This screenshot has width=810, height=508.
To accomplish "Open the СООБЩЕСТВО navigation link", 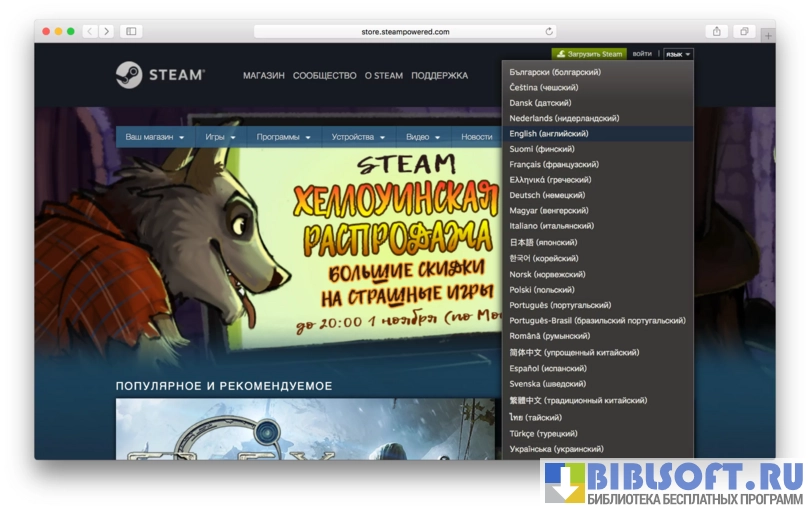I will point(324,76).
